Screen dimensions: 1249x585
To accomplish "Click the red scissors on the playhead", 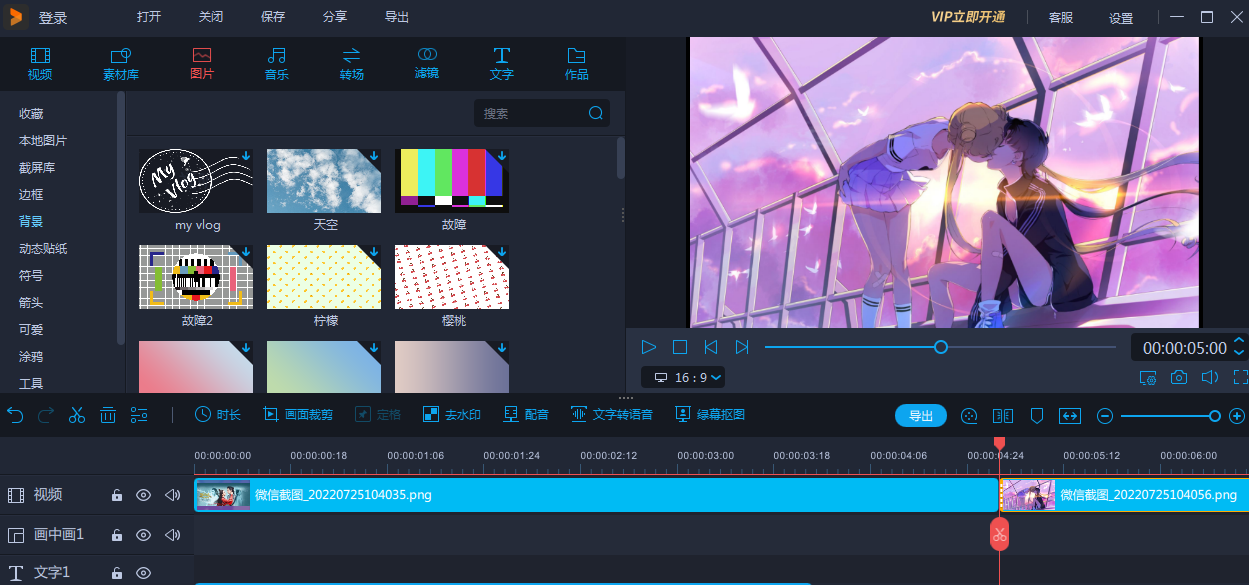I will [x=1000, y=534].
